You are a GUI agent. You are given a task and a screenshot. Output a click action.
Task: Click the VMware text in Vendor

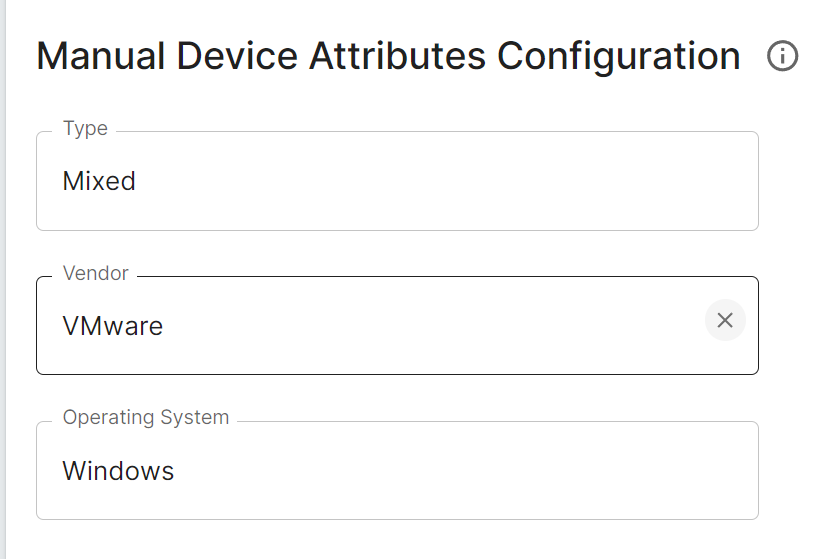click(x=112, y=326)
